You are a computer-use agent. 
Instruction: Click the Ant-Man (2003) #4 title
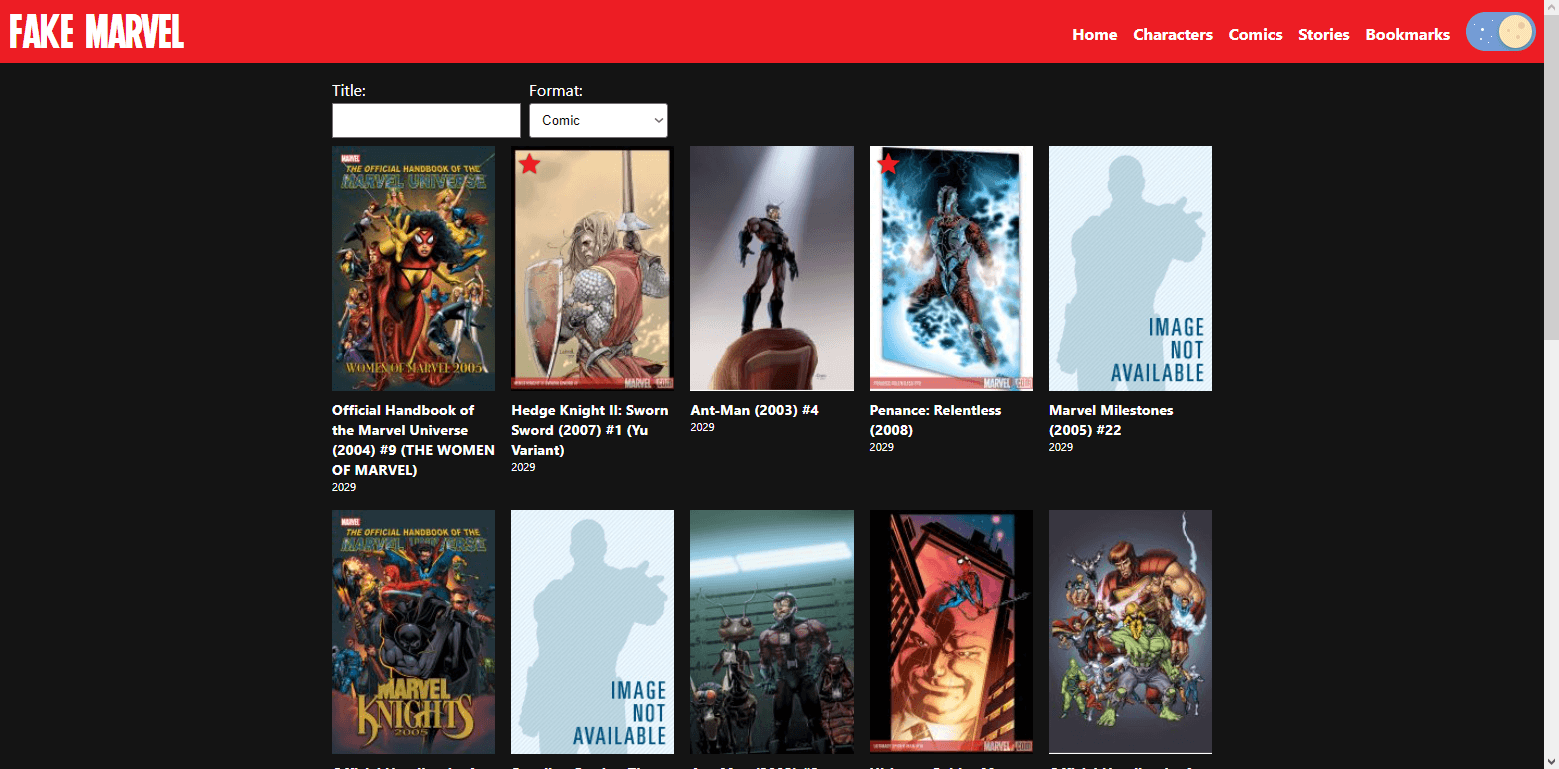coord(754,410)
